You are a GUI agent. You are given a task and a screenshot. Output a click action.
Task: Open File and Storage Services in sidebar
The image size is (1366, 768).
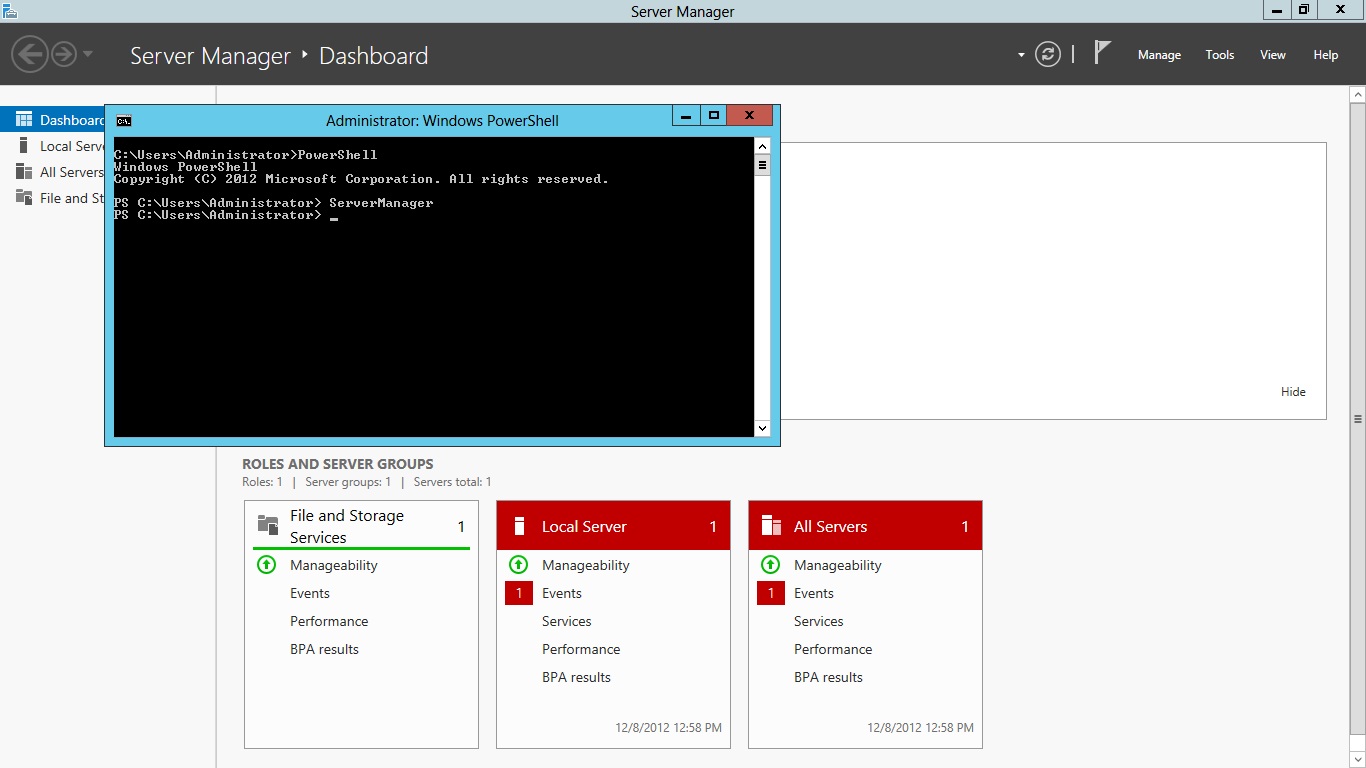pos(66,198)
